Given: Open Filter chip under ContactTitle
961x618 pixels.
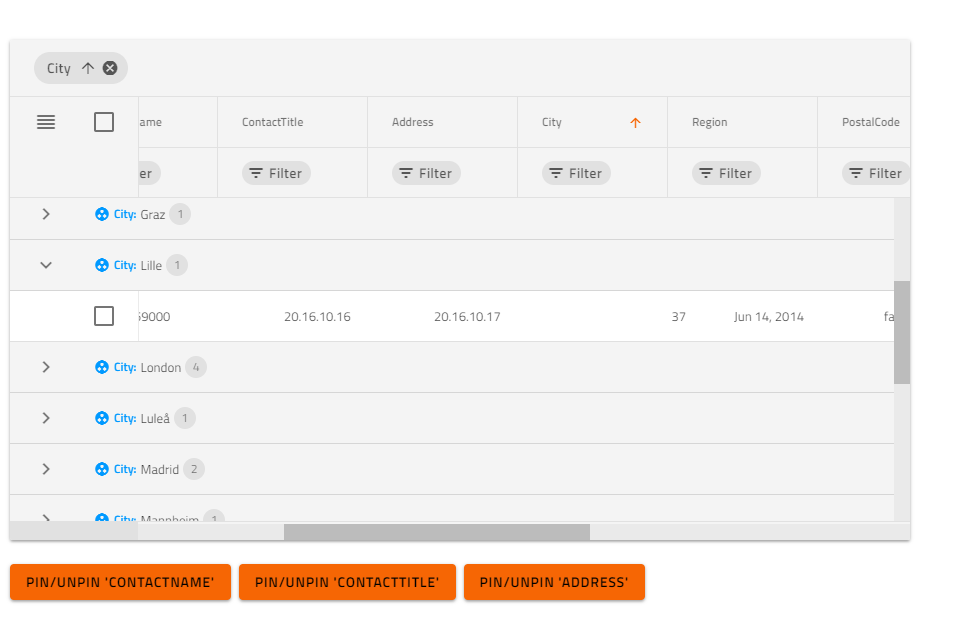Looking at the screenshot, I should pos(276,174).
